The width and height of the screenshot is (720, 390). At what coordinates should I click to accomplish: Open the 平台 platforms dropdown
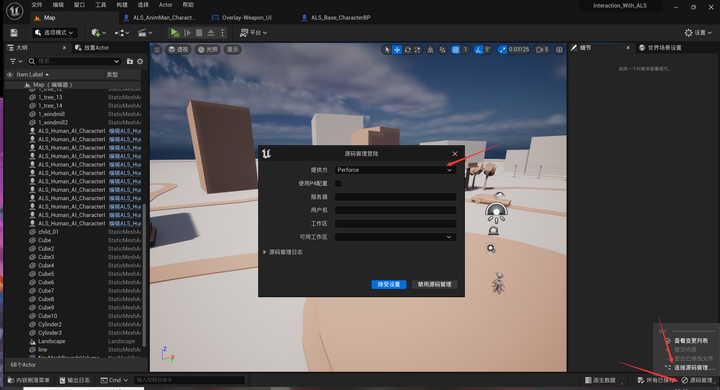click(x=253, y=33)
